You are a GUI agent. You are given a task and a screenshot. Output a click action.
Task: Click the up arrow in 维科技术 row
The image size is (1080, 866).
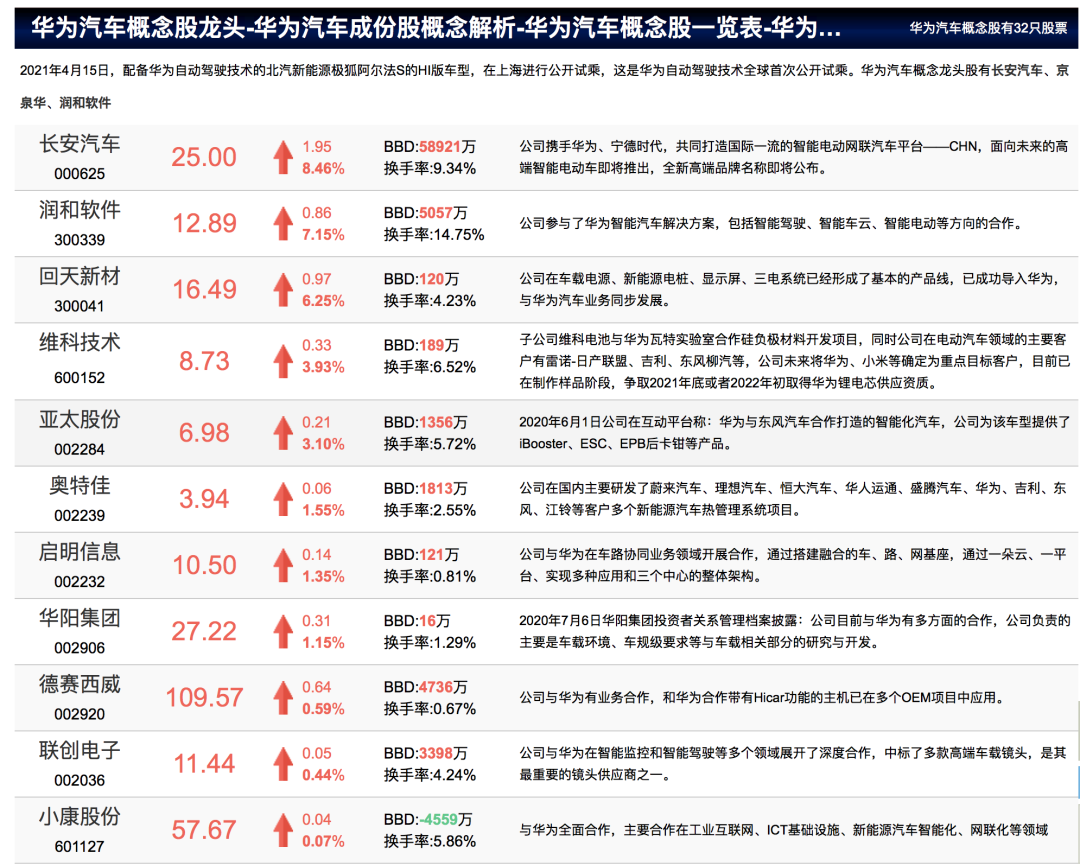click(x=283, y=362)
